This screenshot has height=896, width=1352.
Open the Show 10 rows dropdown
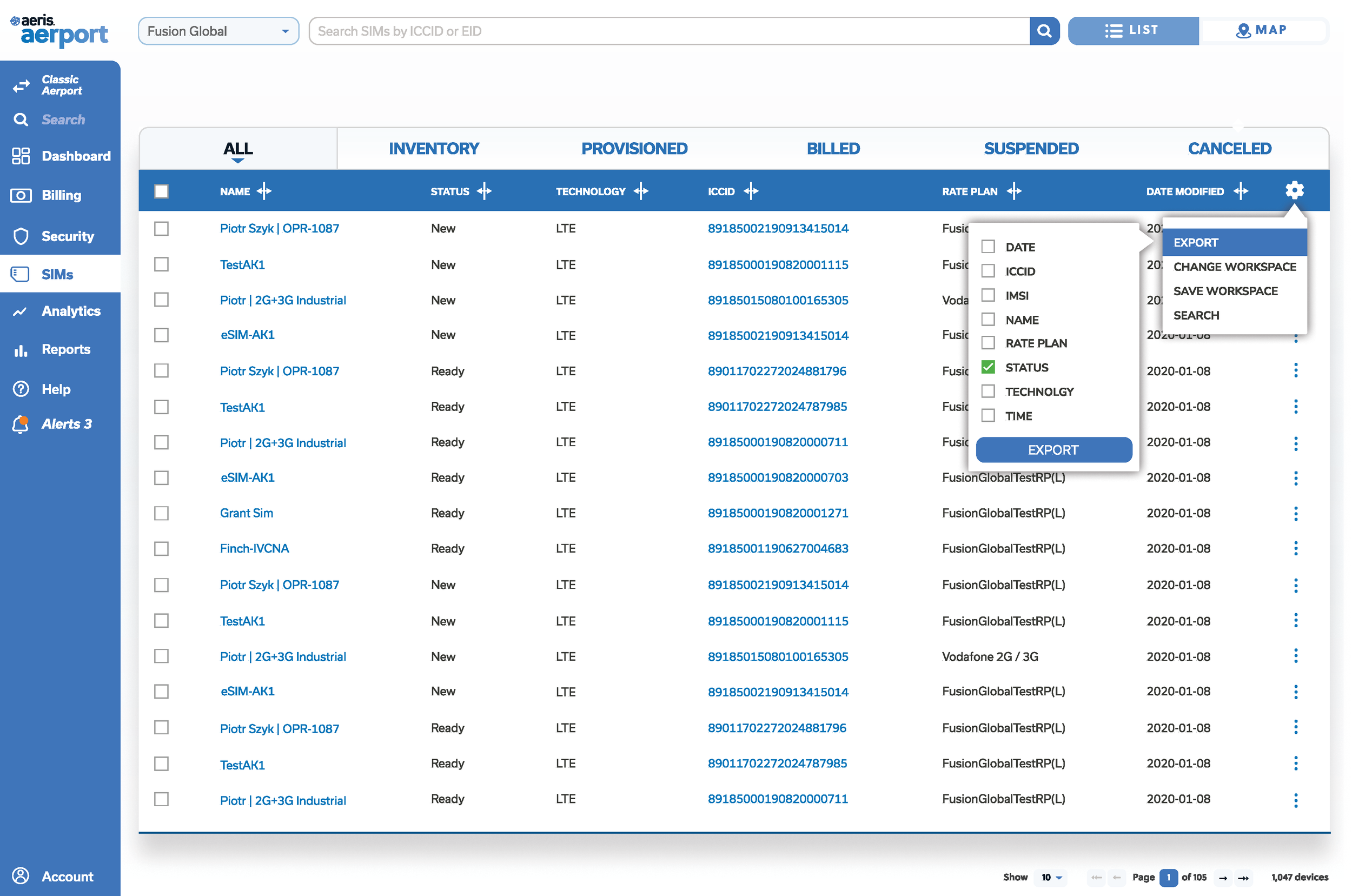pyautogui.click(x=1051, y=878)
